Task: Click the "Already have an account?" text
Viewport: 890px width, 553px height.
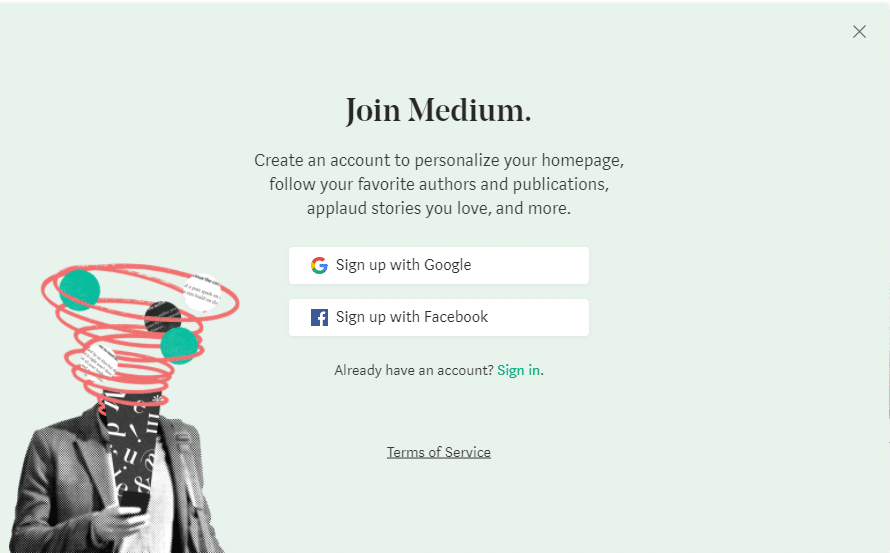Action: (x=414, y=370)
